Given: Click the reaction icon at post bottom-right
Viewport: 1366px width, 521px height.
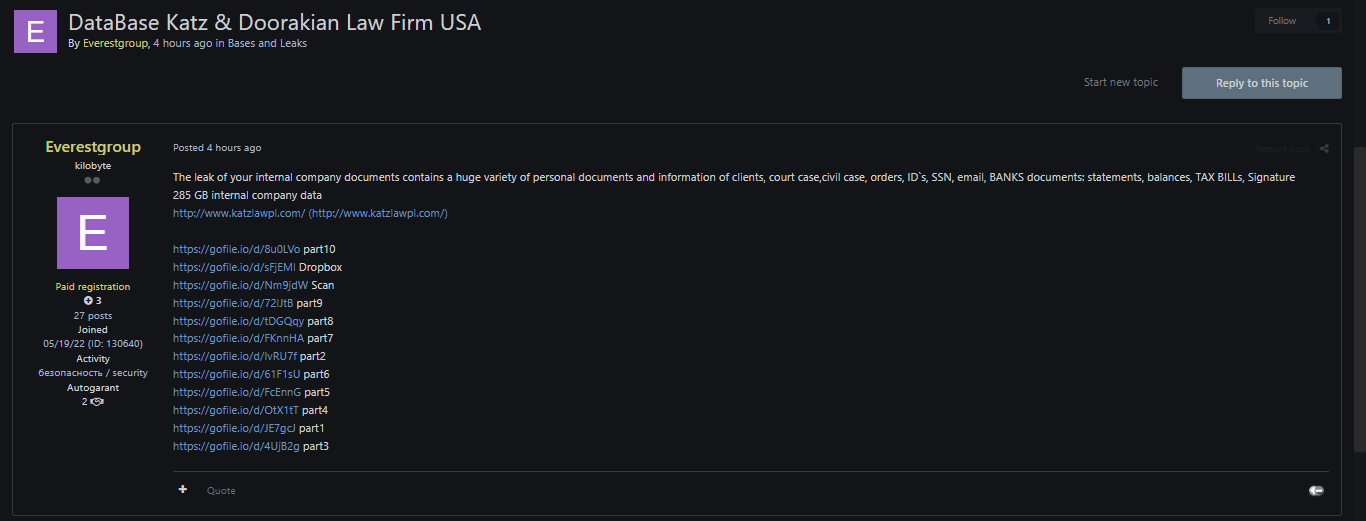Looking at the screenshot, I should click(x=1316, y=490).
